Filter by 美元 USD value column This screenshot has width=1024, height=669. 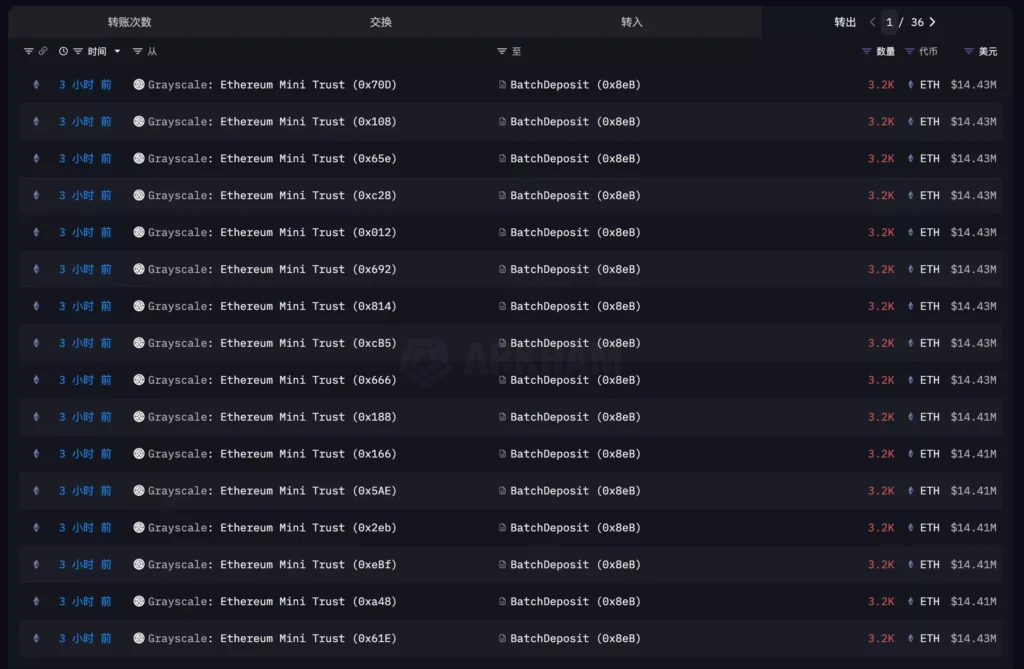pyautogui.click(x=969, y=51)
